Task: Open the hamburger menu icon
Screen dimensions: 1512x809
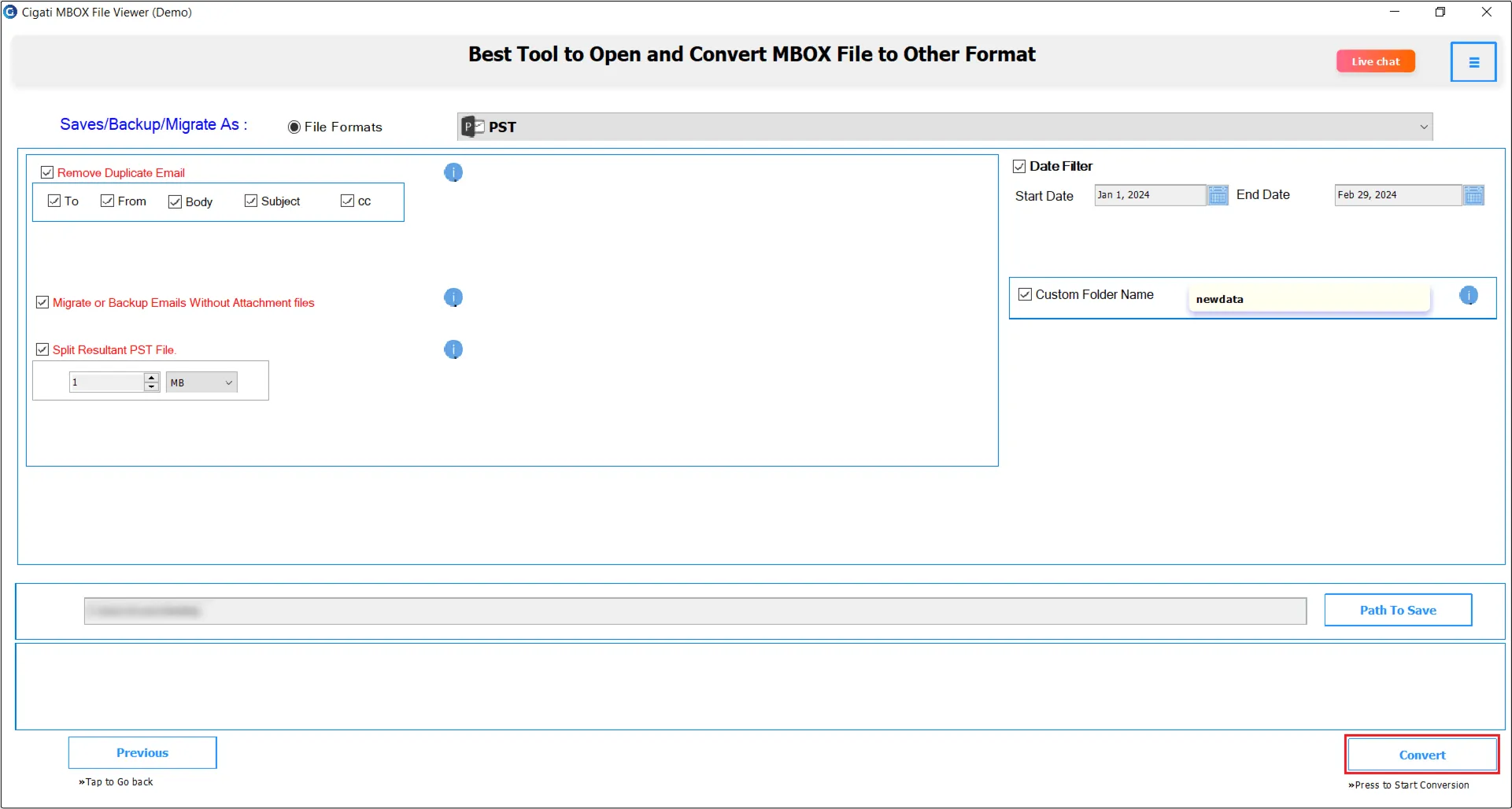Action: coord(1473,62)
